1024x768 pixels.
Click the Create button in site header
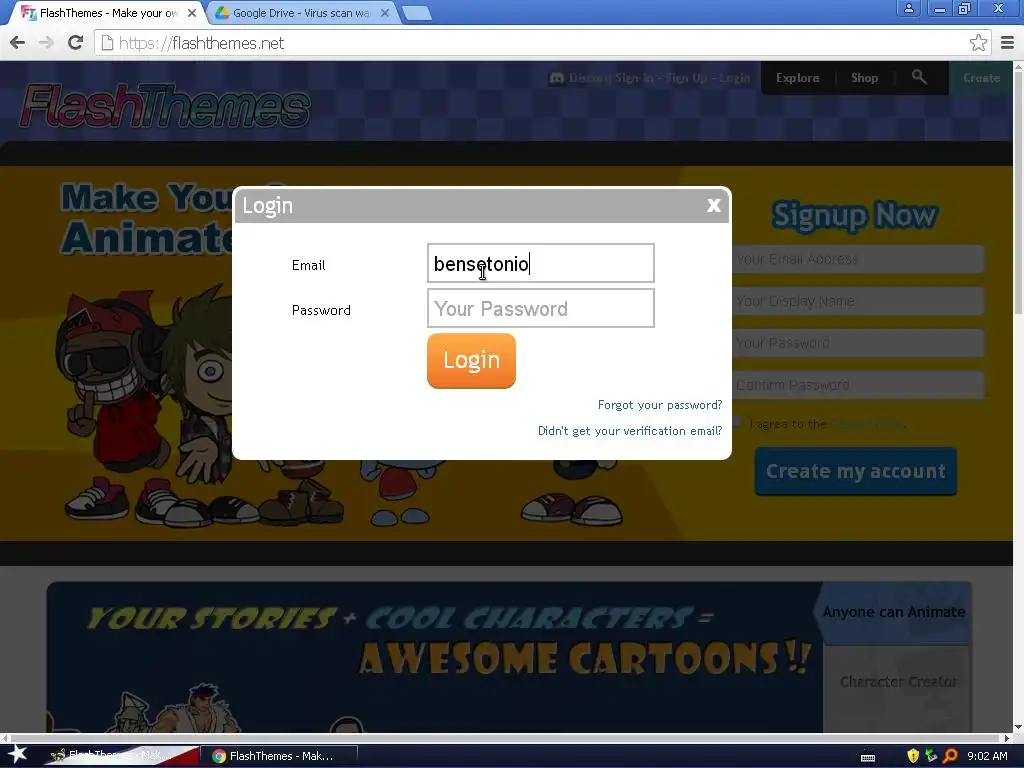(x=981, y=78)
